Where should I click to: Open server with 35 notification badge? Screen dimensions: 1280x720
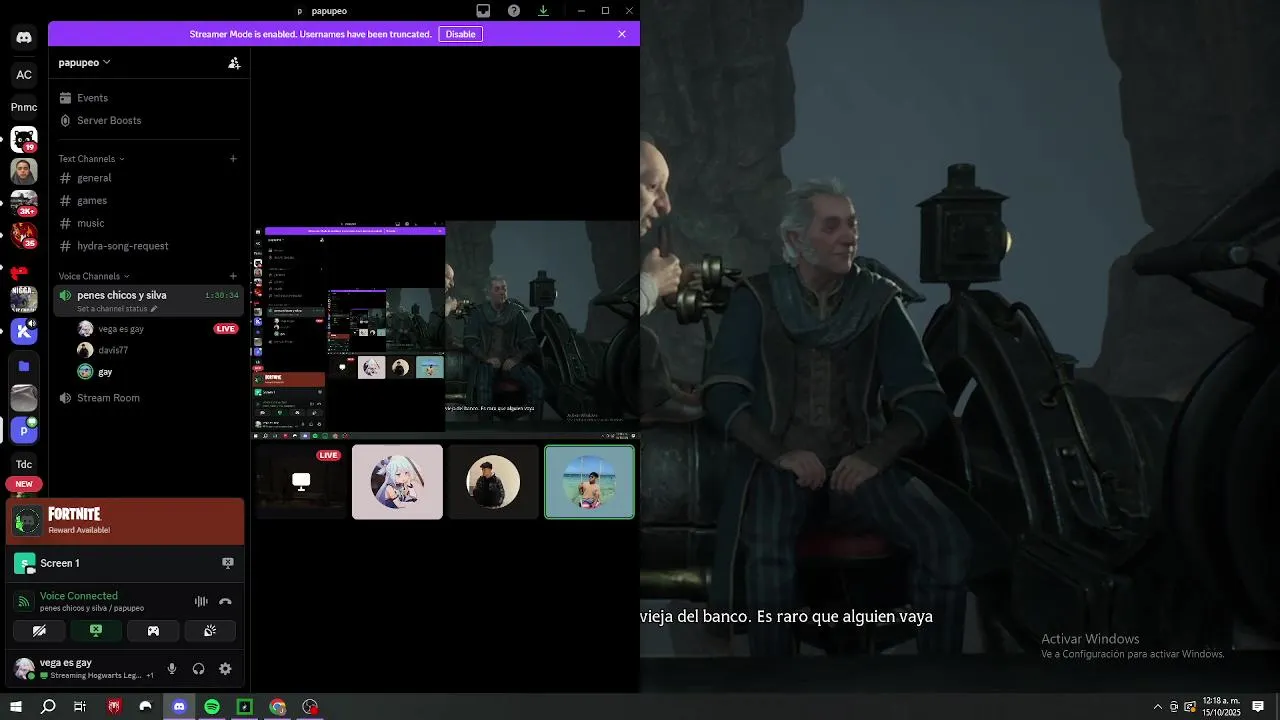coord(24,235)
